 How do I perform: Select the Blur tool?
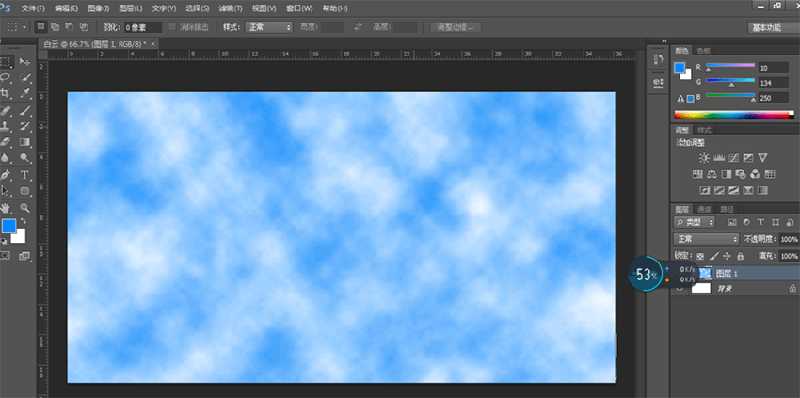coord(6,158)
